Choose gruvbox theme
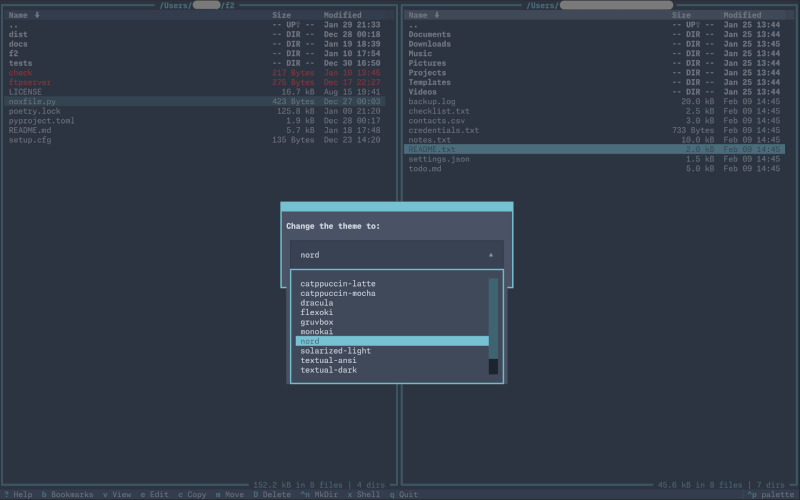This screenshot has height=500, width=800. [x=392, y=322]
